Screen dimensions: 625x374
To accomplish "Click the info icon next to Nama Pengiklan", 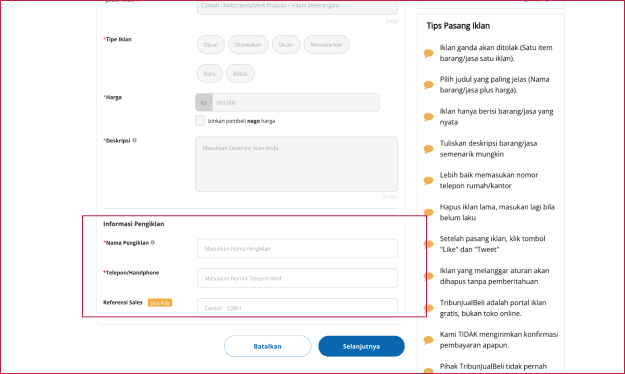I will pyautogui.click(x=153, y=242).
